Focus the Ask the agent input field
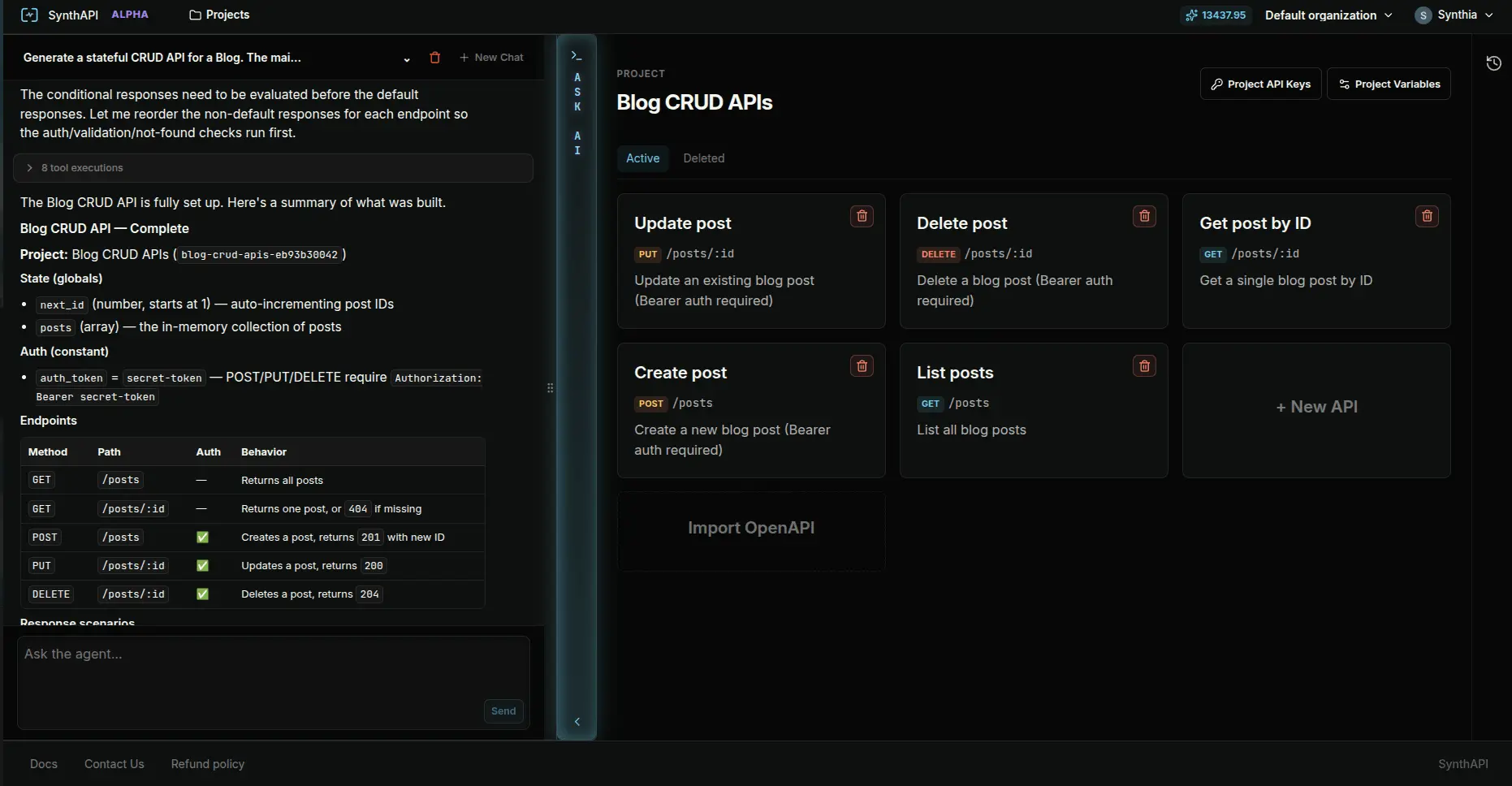The height and width of the screenshot is (786, 1512). 273,682
